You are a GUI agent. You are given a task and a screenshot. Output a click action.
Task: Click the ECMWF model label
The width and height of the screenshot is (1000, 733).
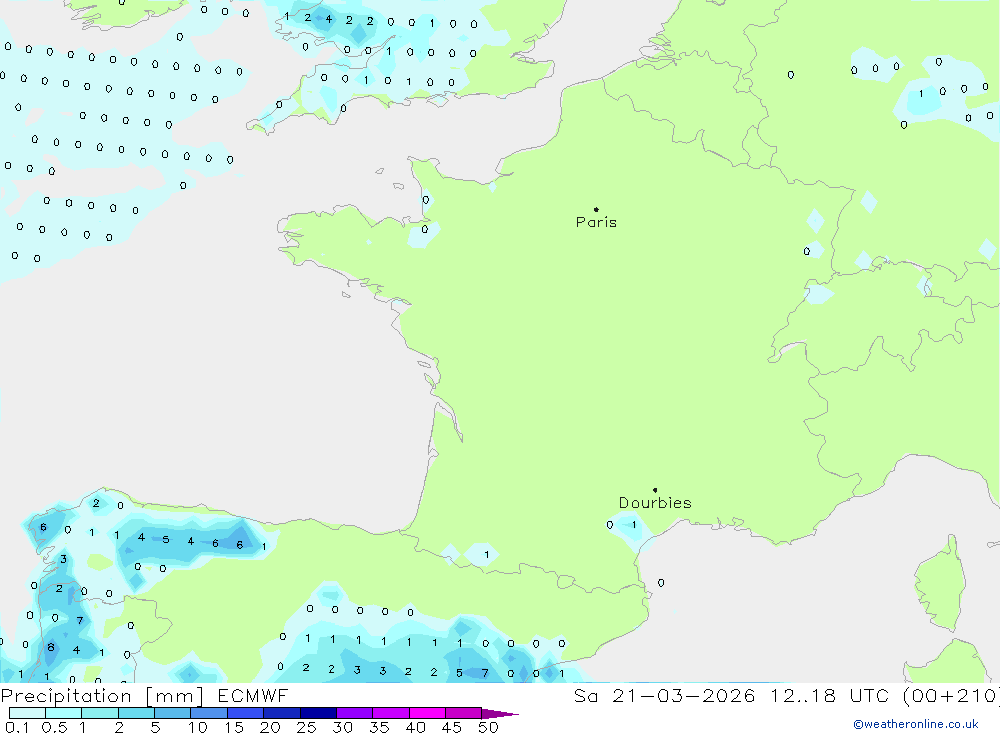click(253, 696)
